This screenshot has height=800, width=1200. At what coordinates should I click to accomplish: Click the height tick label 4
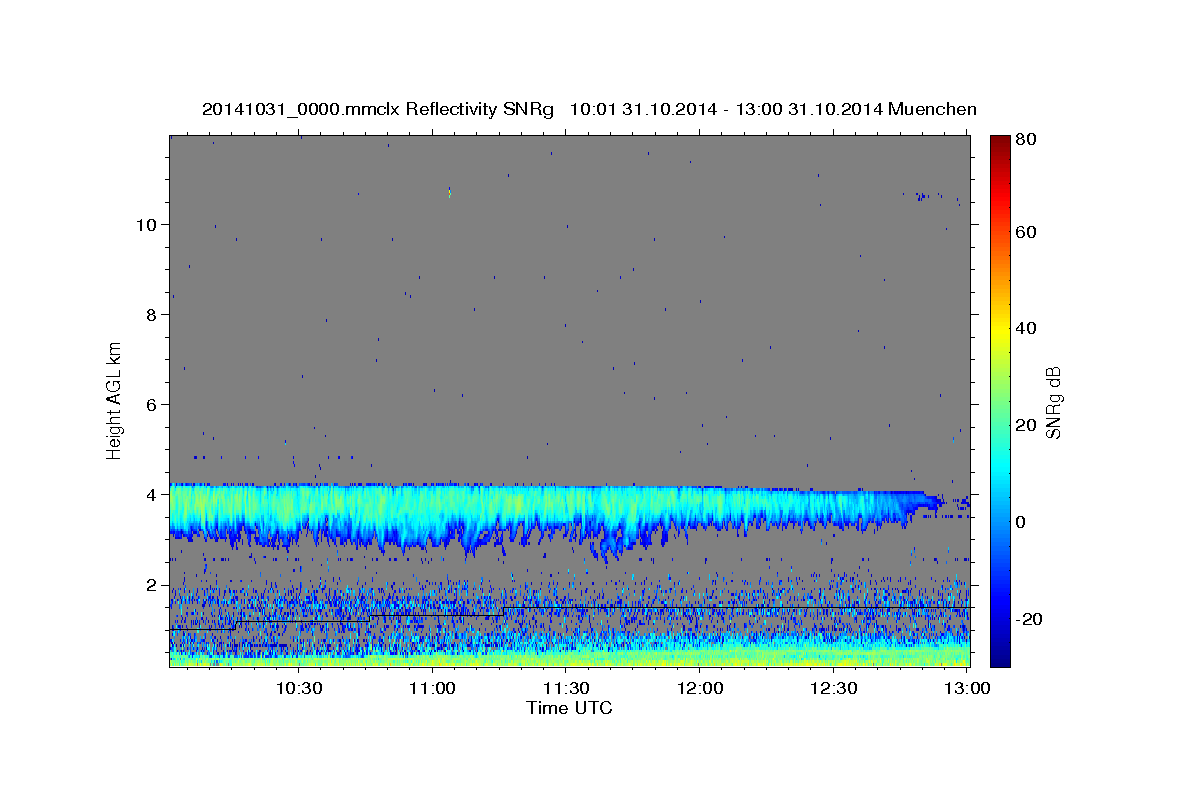pos(150,495)
